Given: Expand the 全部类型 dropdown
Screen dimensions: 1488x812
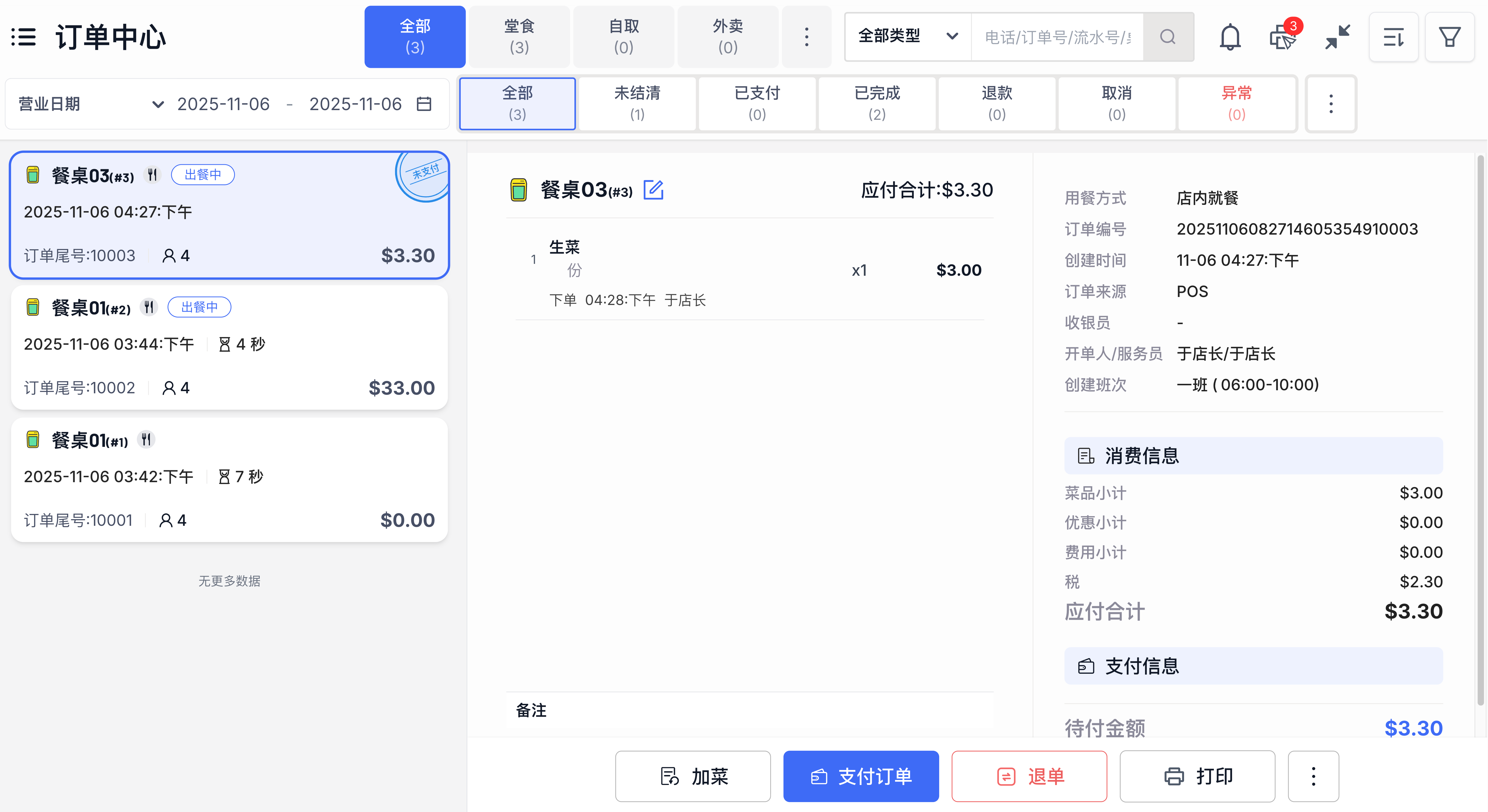Looking at the screenshot, I should pyautogui.click(x=907, y=36).
